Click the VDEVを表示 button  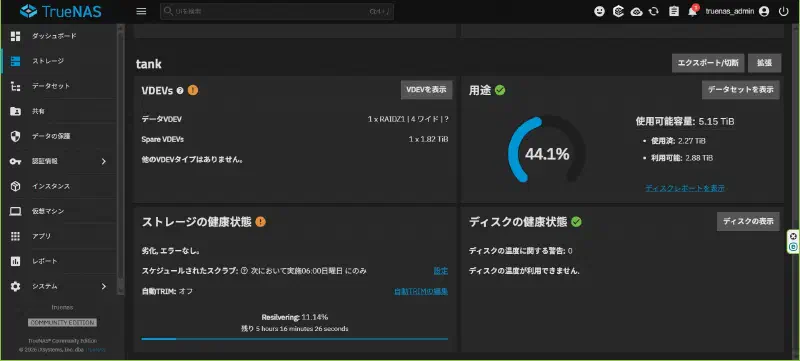click(x=426, y=90)
